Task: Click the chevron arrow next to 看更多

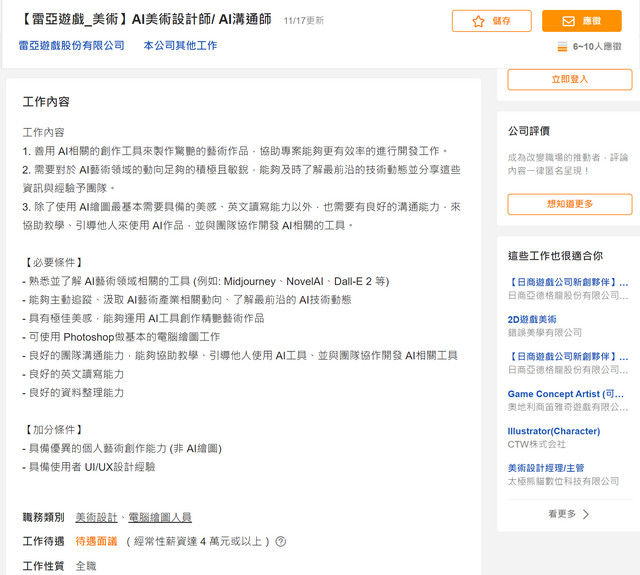Action: click(x=586, y=514)
